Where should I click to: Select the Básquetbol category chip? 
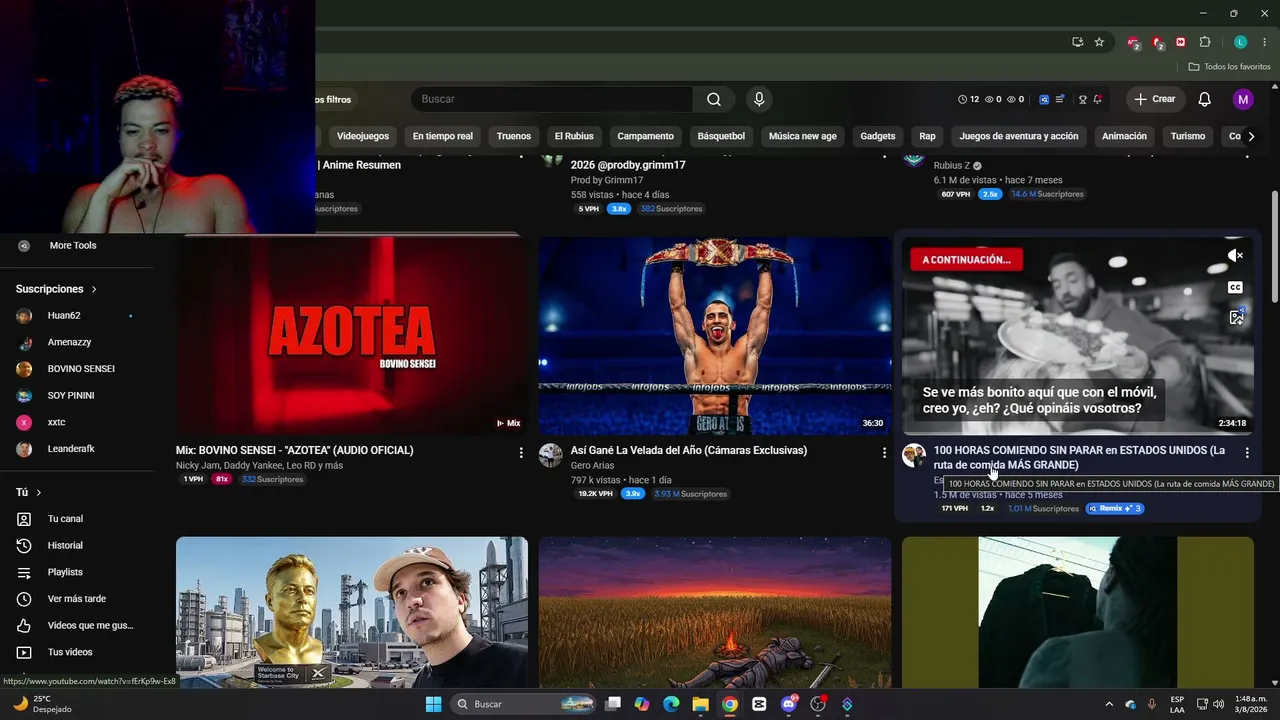(x=721, y=136)
